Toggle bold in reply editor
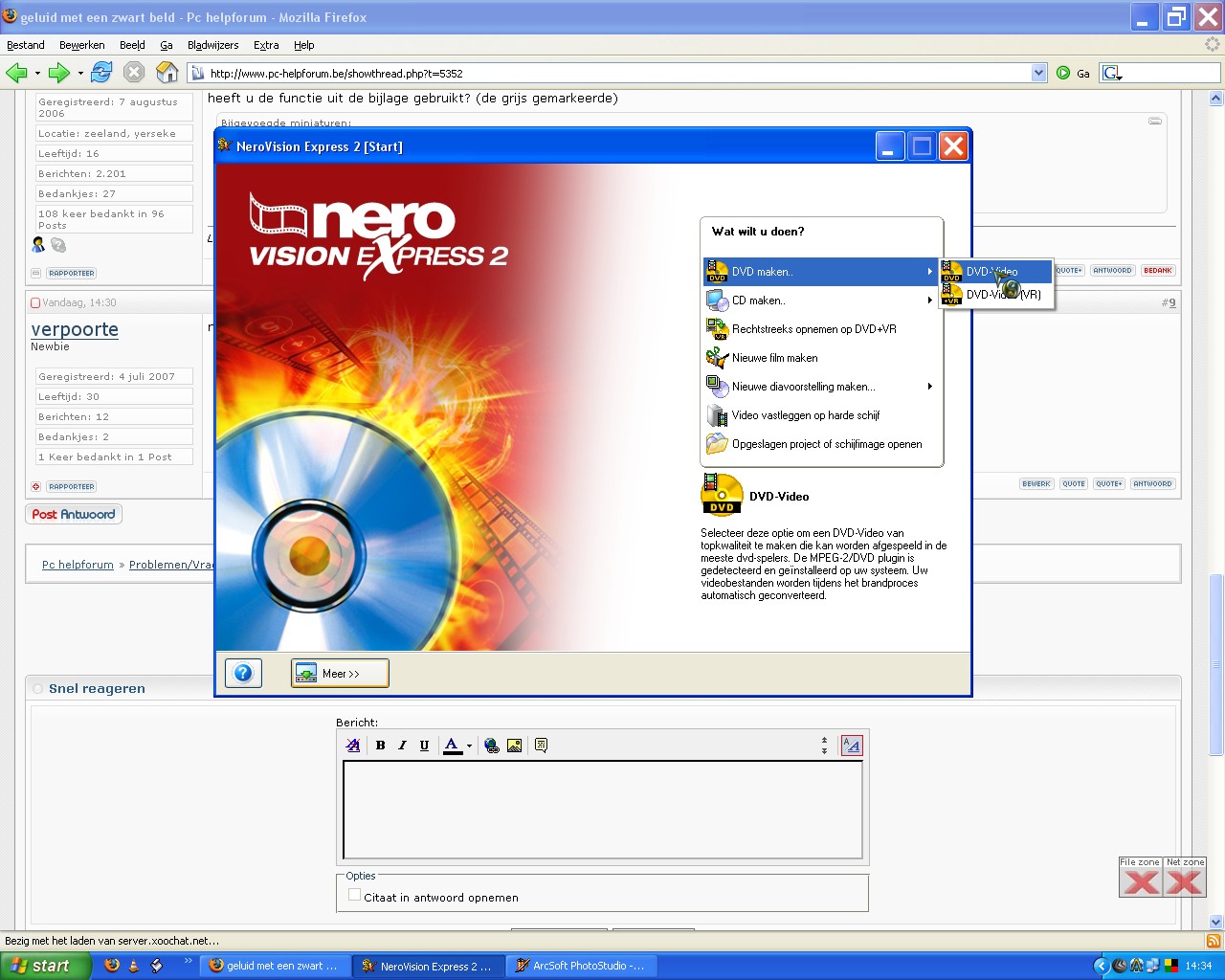Viewport: 1225px width, 980px height. pyautogui.click(x=380, y=746)
